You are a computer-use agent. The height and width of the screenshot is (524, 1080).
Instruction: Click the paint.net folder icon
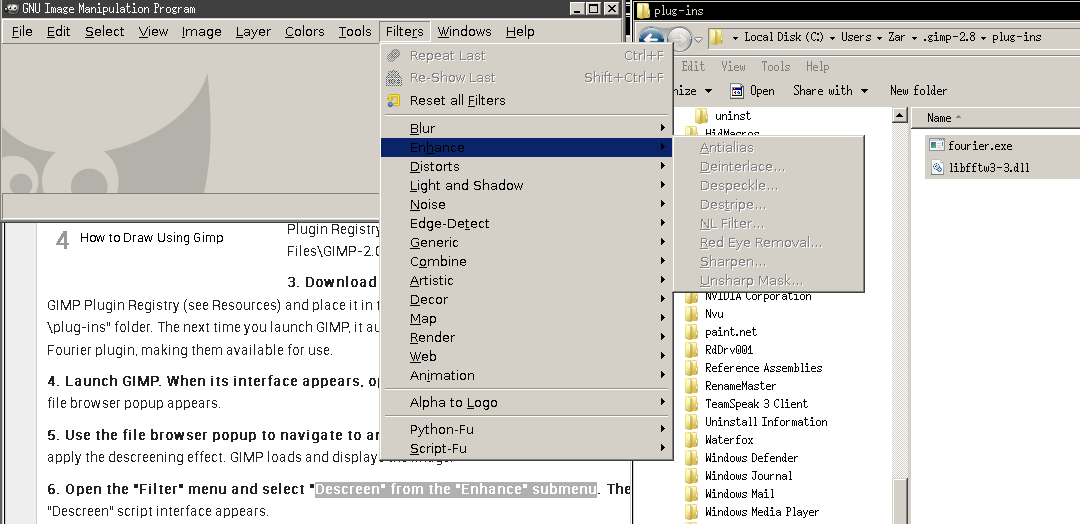(692, 332)
